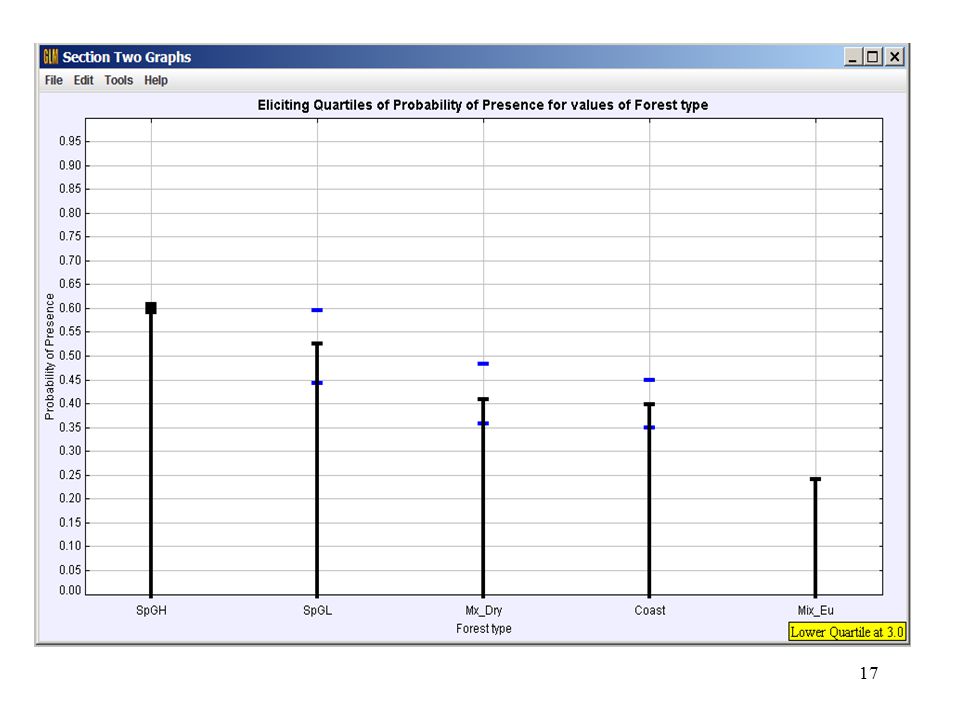Click the Coast upper quartile blue marker
Image resolution: width=960 pixels, height=720 pixels.
(650, 380)
